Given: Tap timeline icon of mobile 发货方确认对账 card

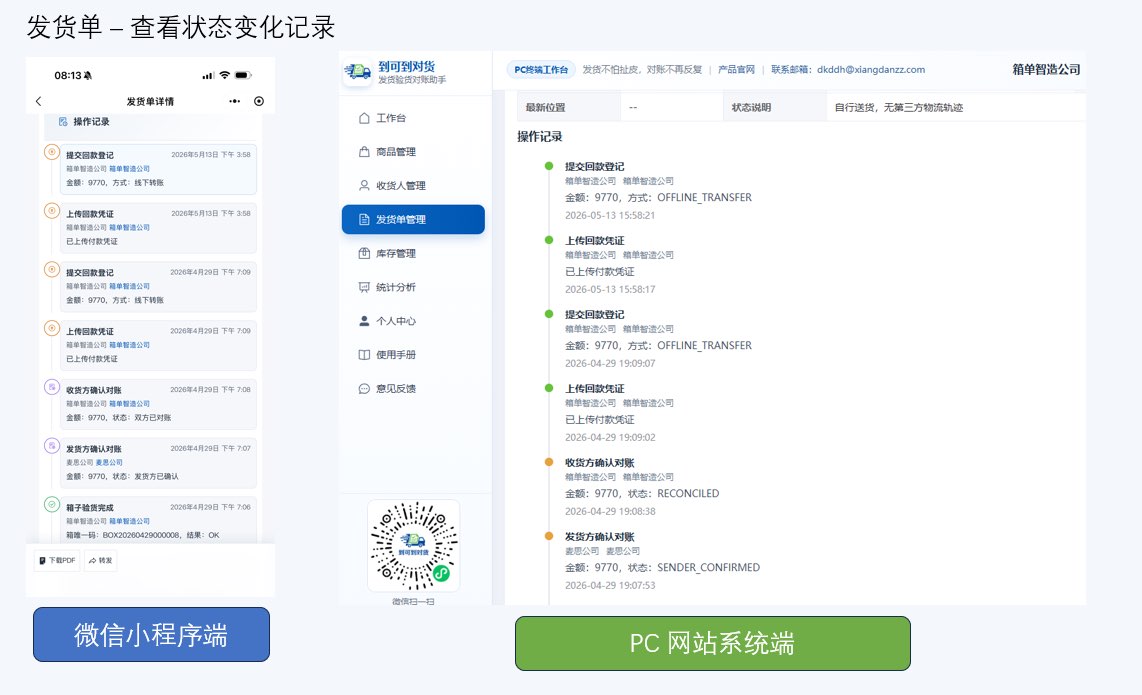Looking at the screenshot, I should (52, 445).
